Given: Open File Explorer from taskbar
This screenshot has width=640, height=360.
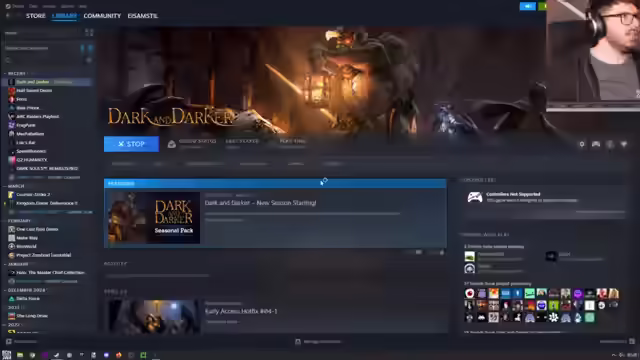Looking at the screenshot, I should pyautogui.click(x=20, y=355).
